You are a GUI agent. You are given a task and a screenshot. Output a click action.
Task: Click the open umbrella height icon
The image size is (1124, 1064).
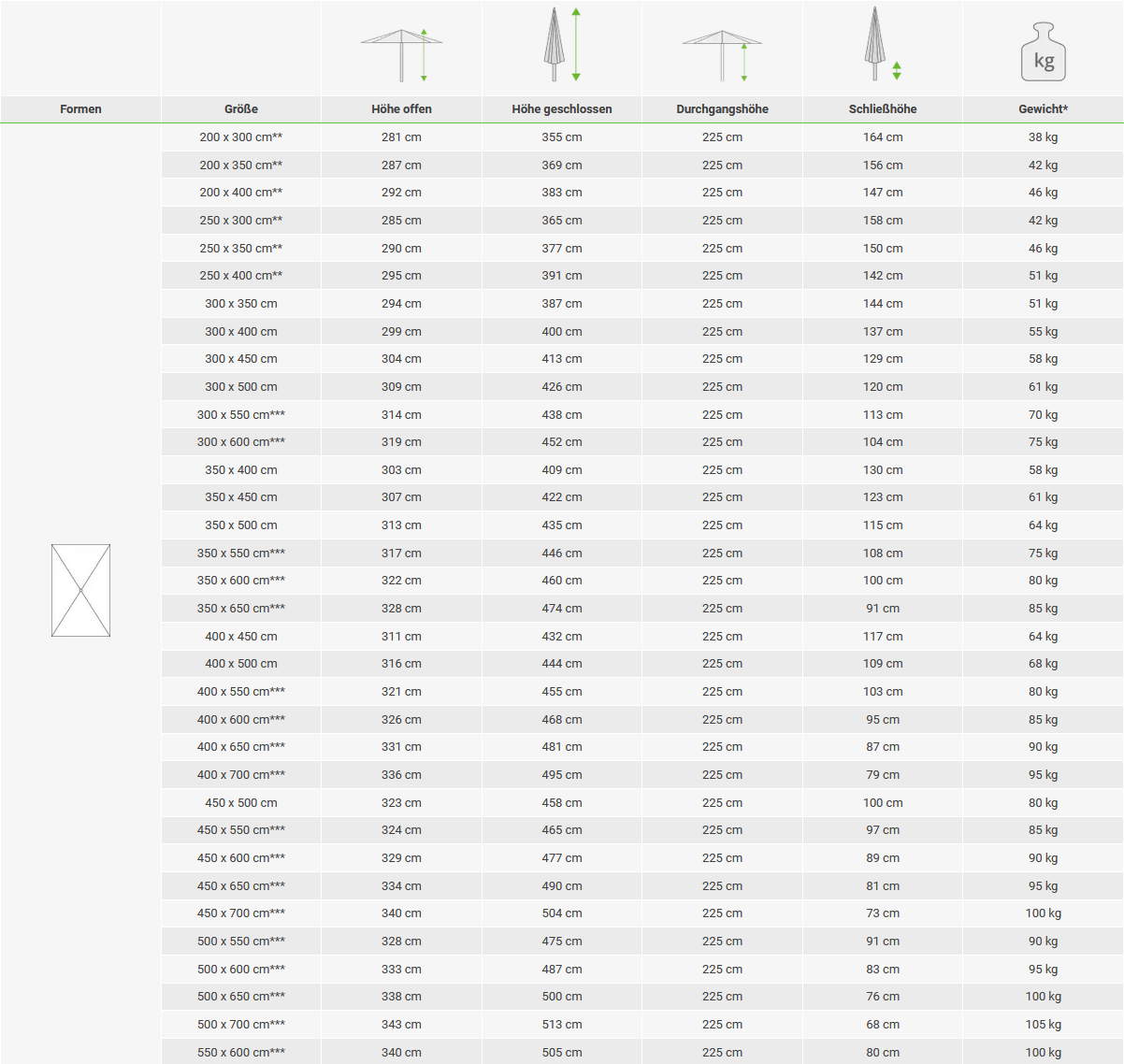click(x=401, y=54)
